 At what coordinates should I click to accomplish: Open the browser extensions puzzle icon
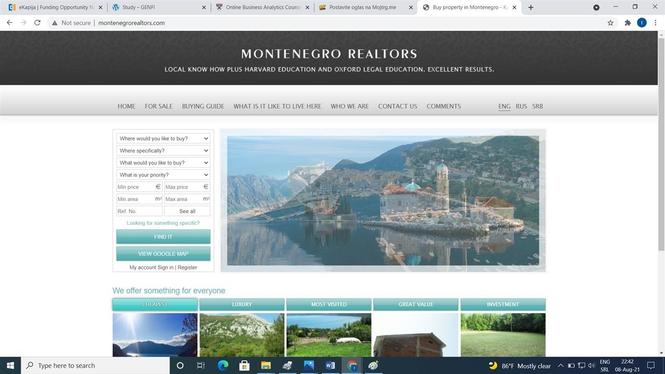pyautogui.click(x=627, y=23)
